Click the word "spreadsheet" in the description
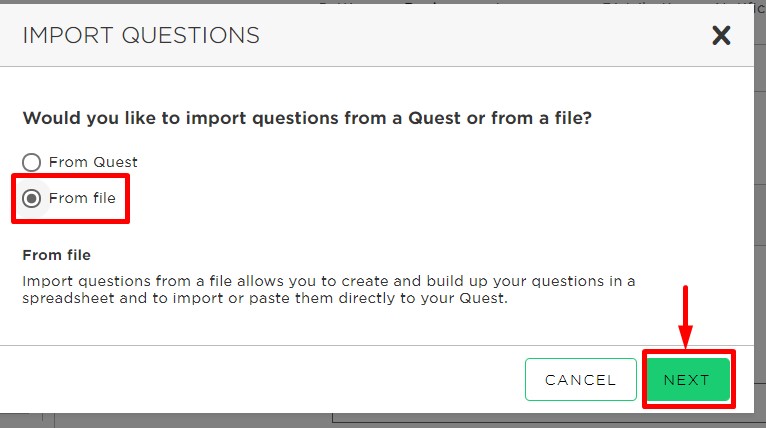The image size is (766, 428). coord(68,298)
